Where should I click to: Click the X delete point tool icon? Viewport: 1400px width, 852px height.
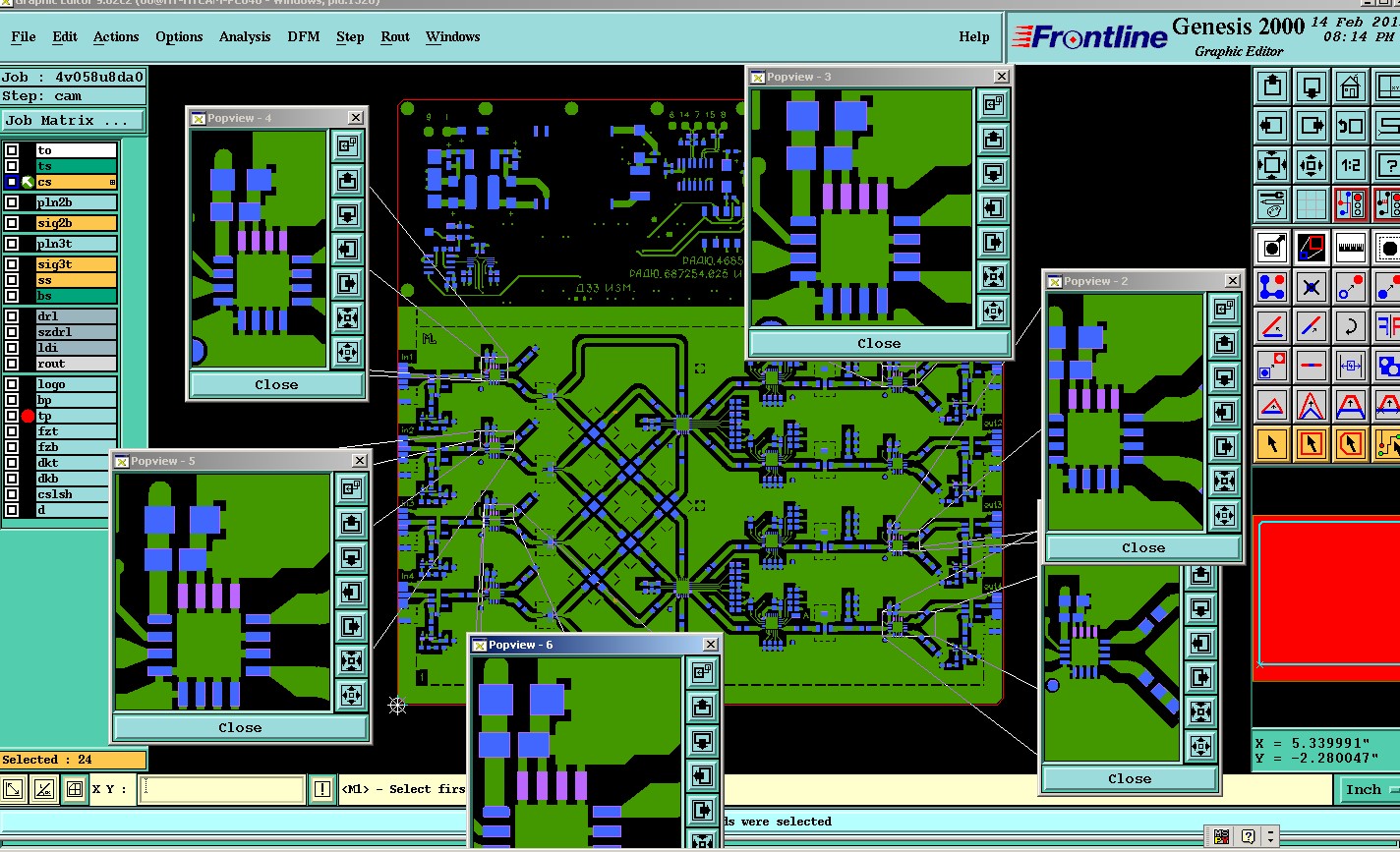click(1312, 287)
